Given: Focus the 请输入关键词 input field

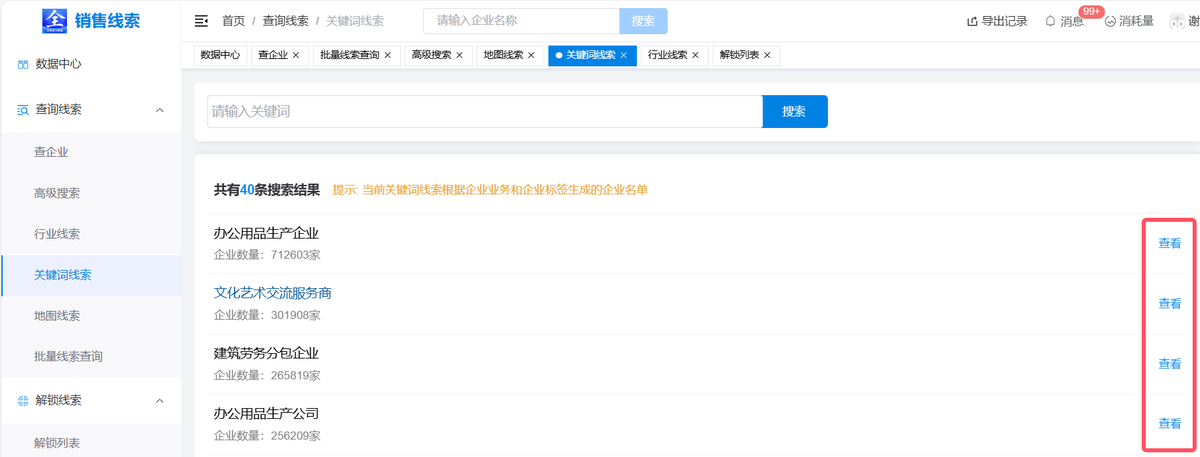Looking at the screenshot, I should coord(485,112).
